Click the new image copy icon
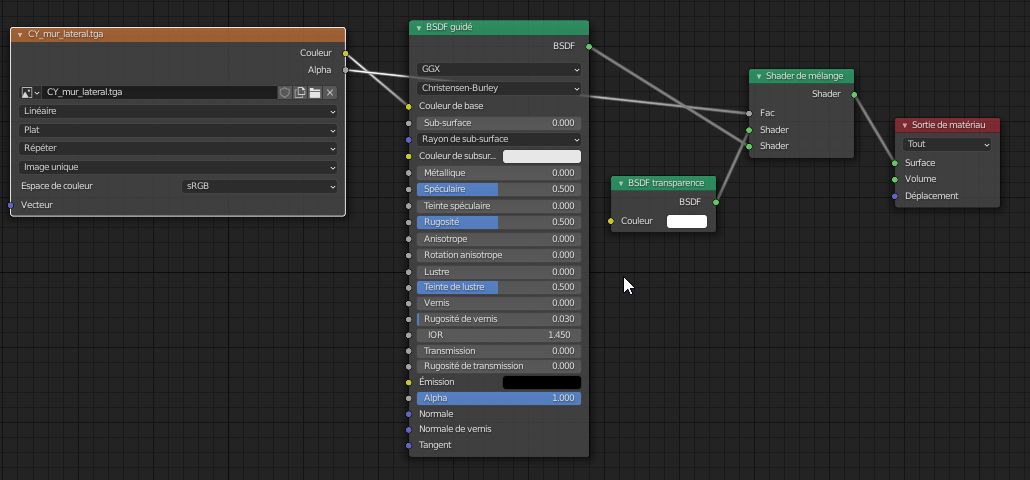The width and height of the screenshot is (1030, 480). (300, 92)
